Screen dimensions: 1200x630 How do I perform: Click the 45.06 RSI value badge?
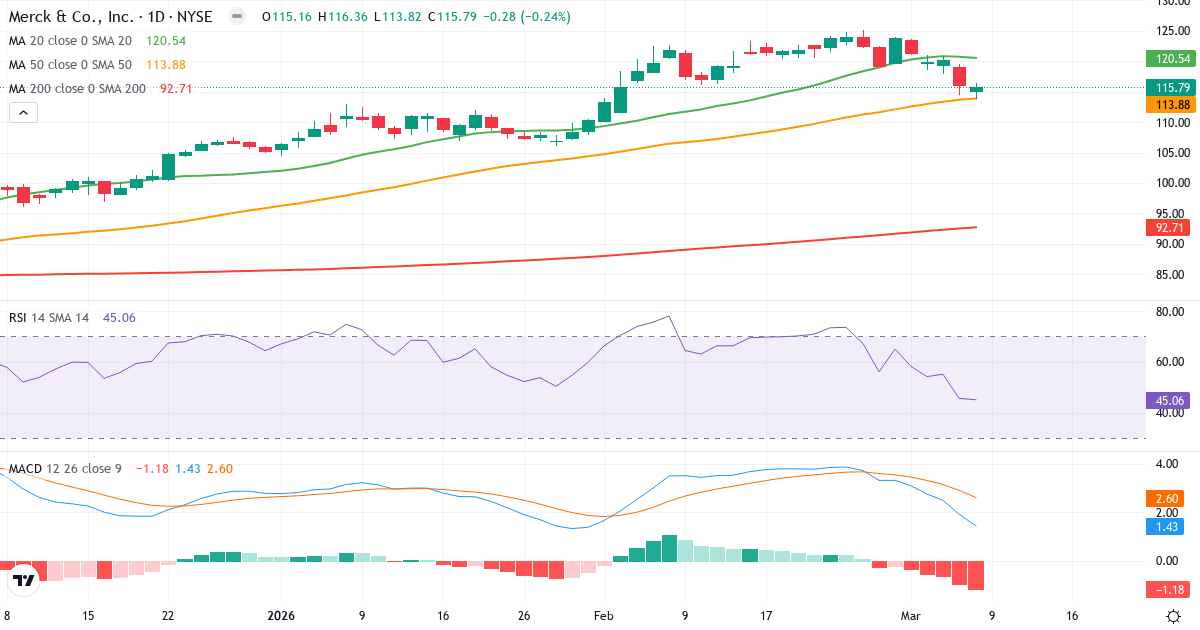click(1169, 400)
